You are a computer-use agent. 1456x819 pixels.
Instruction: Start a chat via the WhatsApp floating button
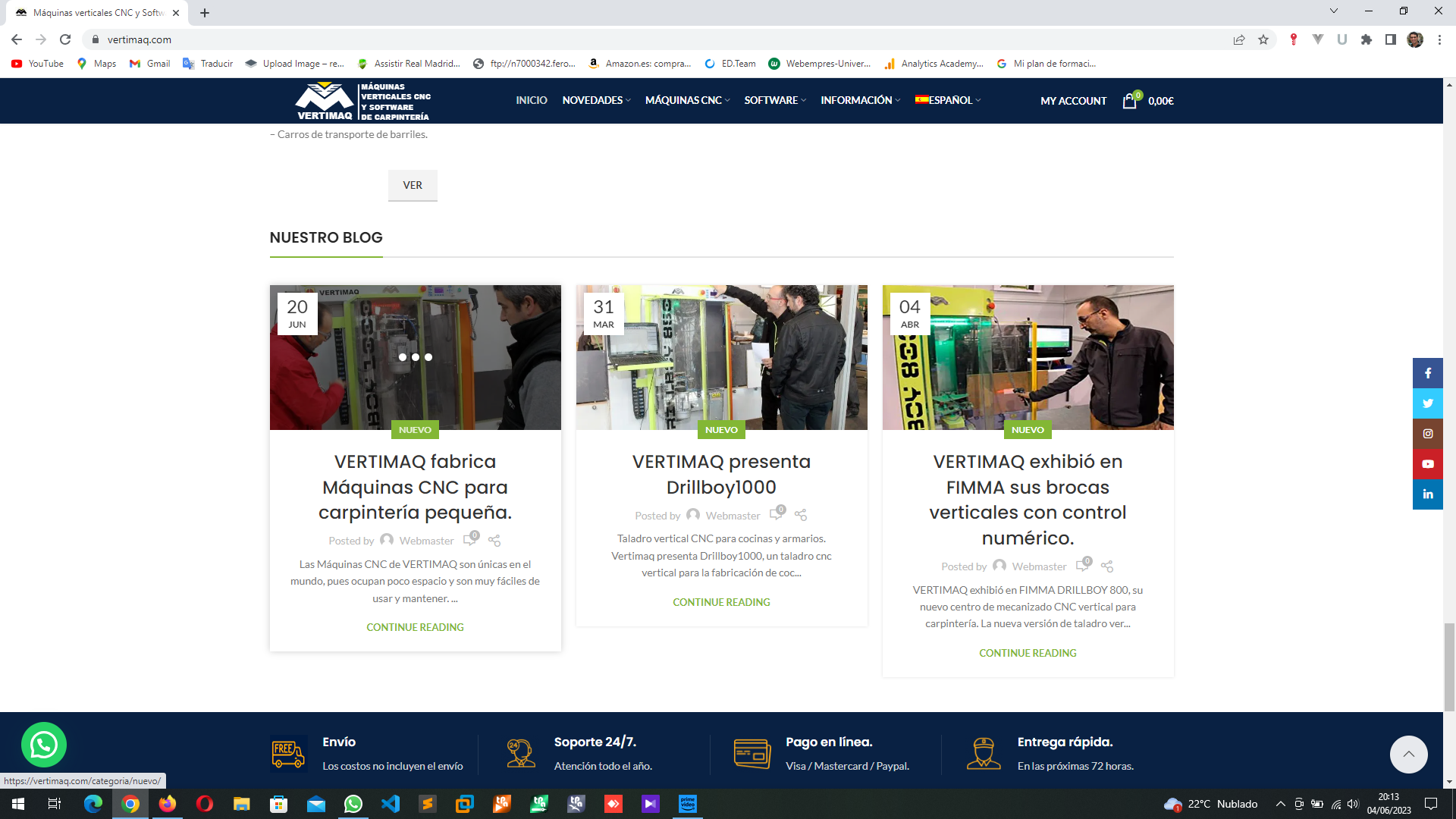[x=44, y=745]
